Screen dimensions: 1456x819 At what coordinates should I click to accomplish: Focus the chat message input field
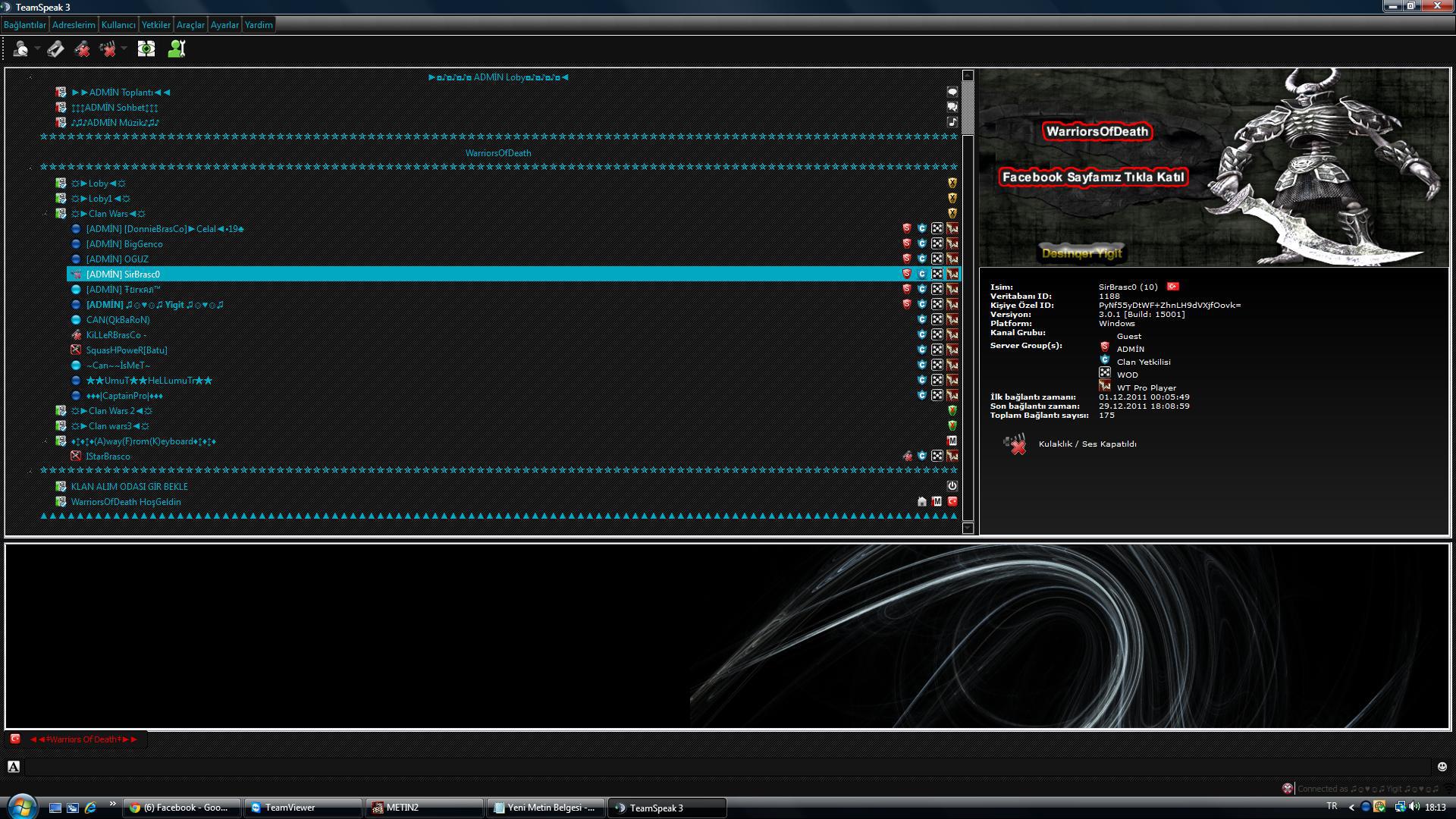(x=728, y=767)
